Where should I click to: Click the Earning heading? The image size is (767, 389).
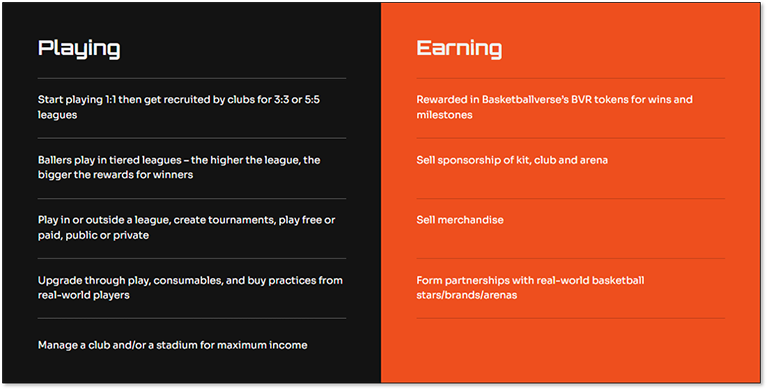pyautogui.click(x=459, y=48)
